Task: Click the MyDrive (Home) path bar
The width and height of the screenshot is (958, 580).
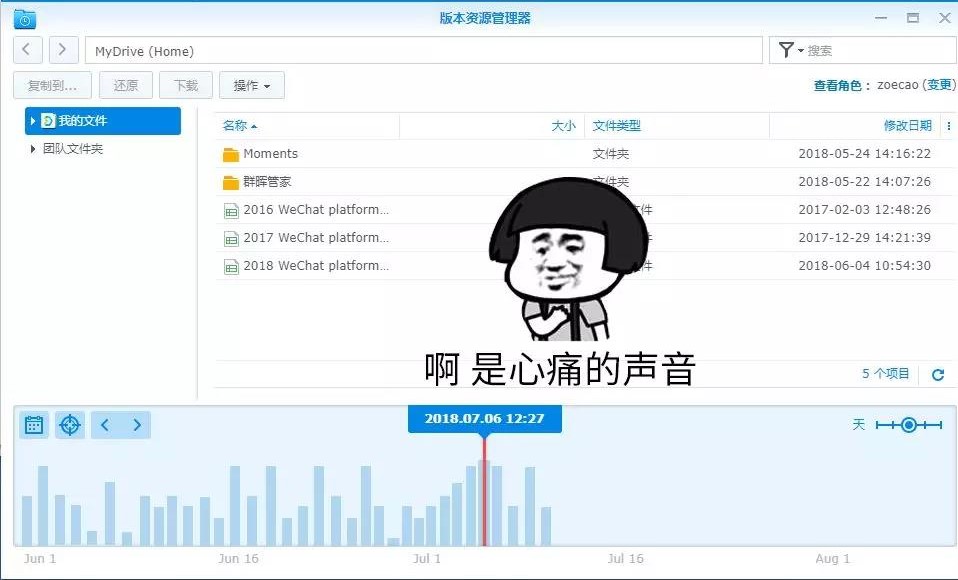Action: click(423, 51)
